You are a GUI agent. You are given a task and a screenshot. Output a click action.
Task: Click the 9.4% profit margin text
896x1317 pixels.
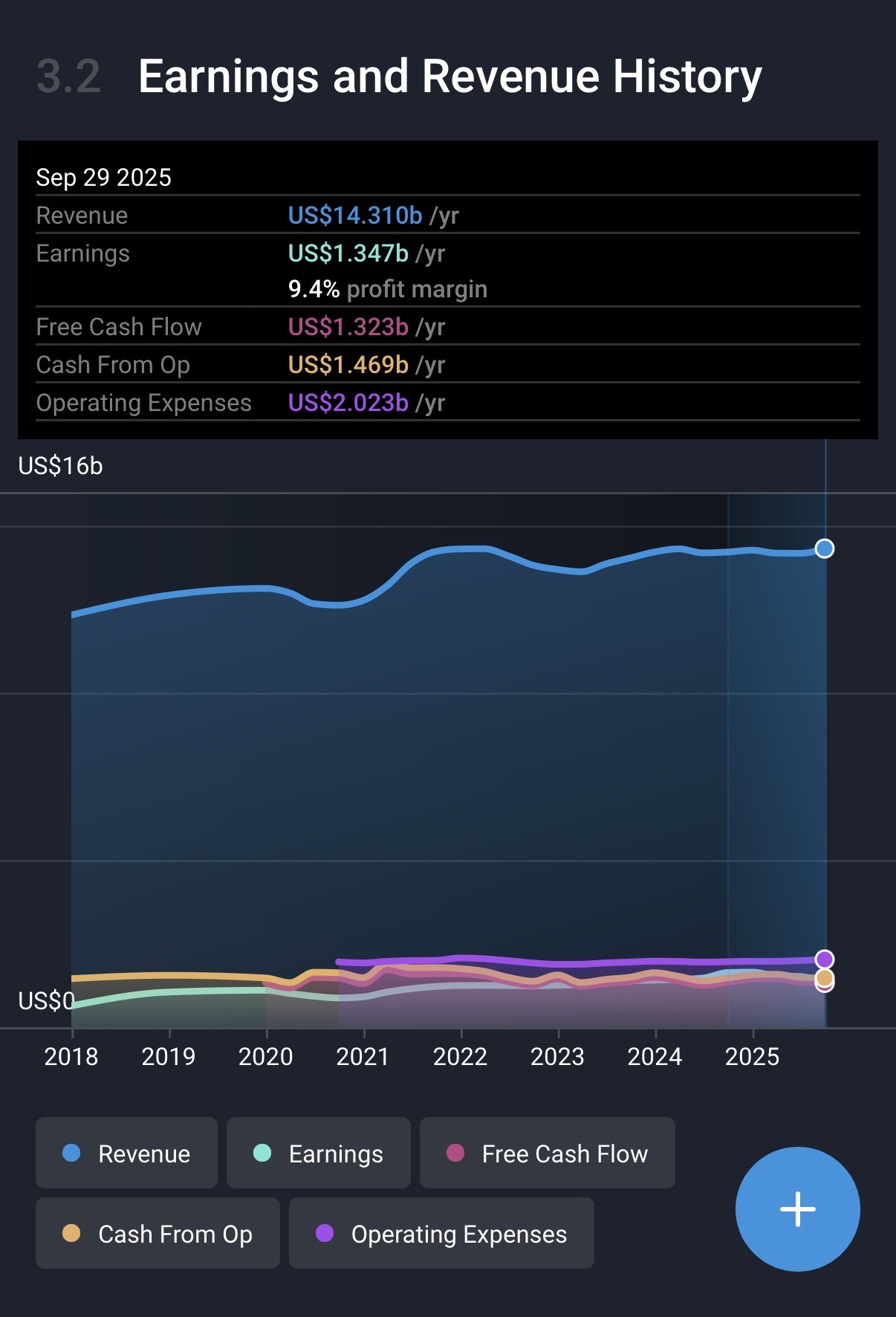click(387, 289)
